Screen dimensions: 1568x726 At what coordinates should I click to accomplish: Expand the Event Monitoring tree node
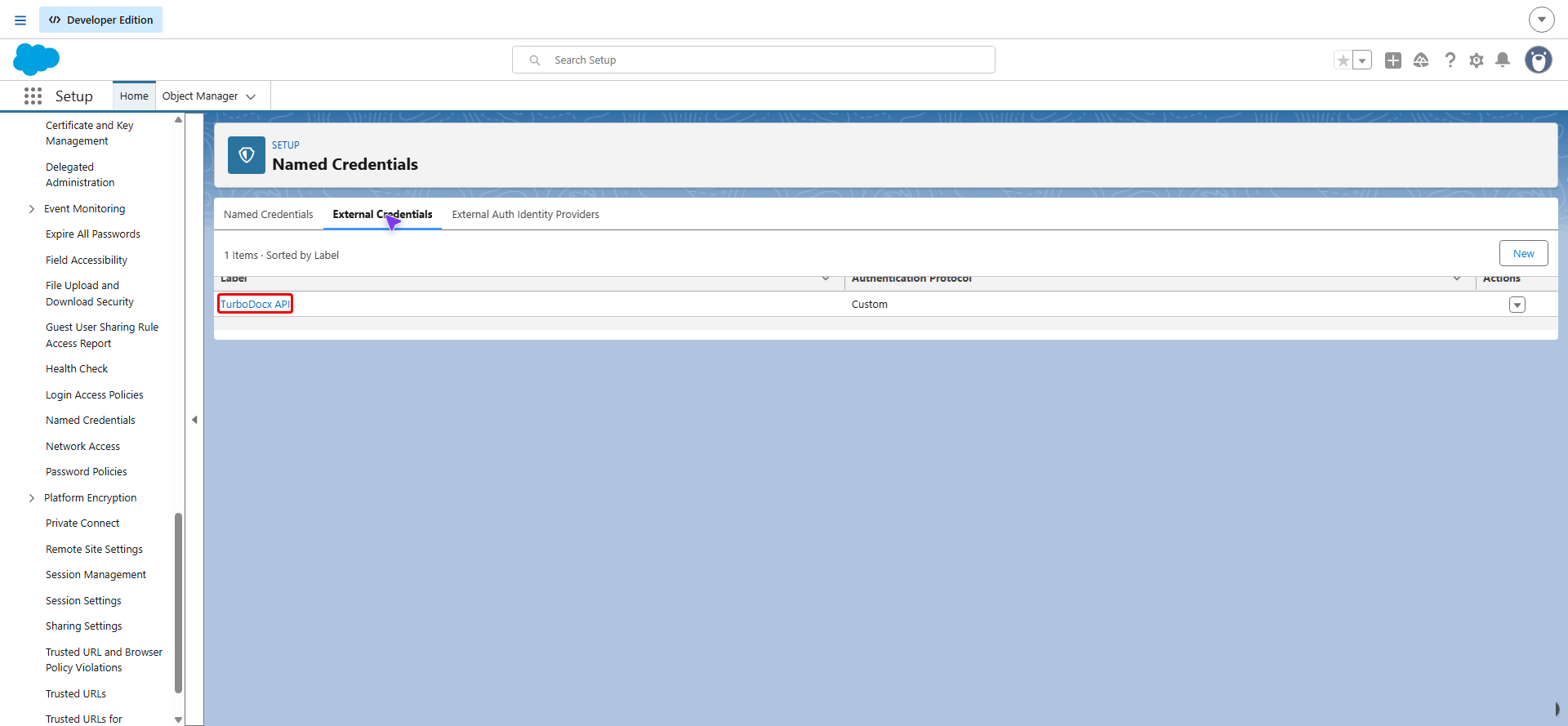(x=32, y=209)
